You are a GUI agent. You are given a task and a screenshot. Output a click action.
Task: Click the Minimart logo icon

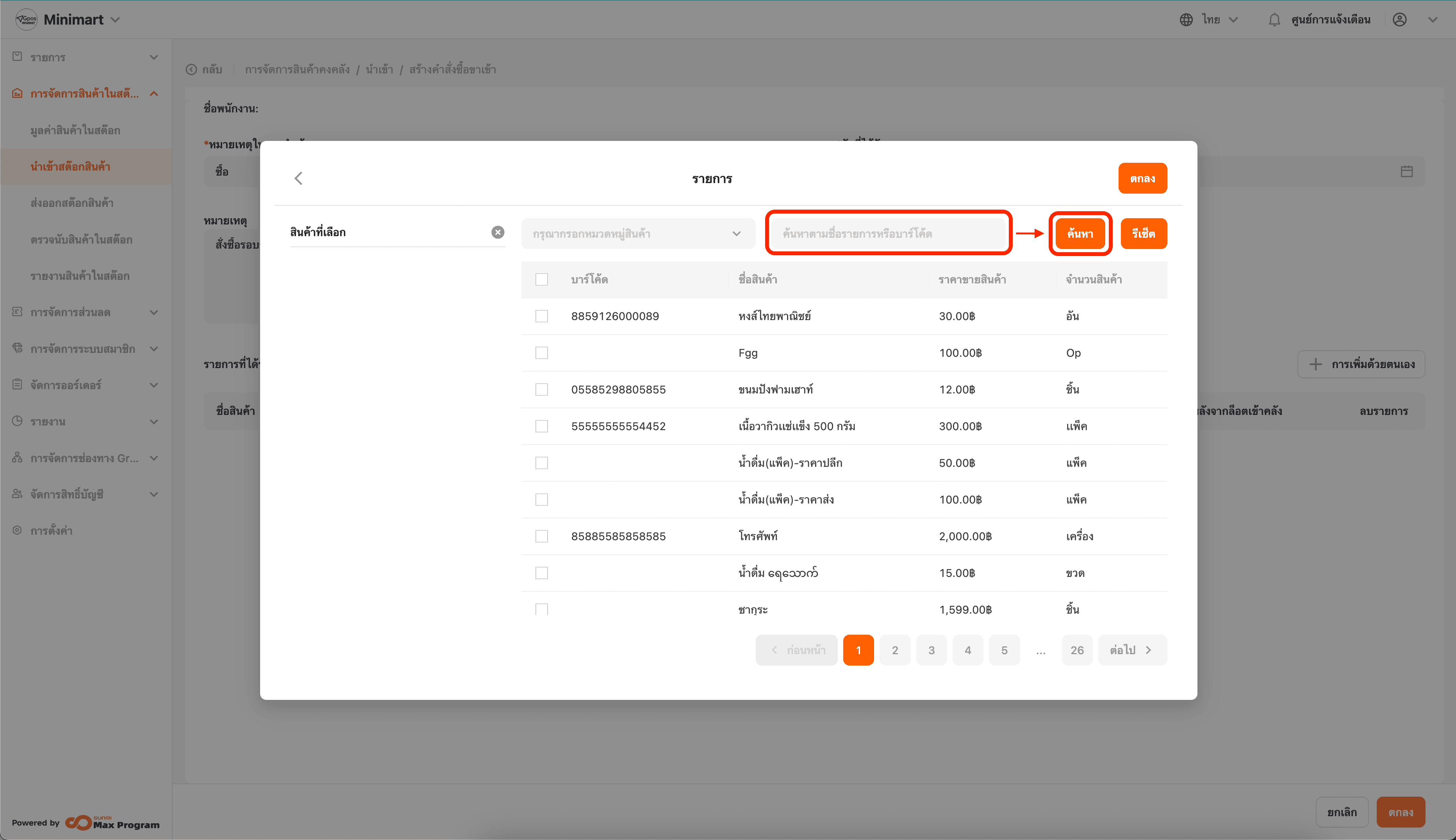27,20
